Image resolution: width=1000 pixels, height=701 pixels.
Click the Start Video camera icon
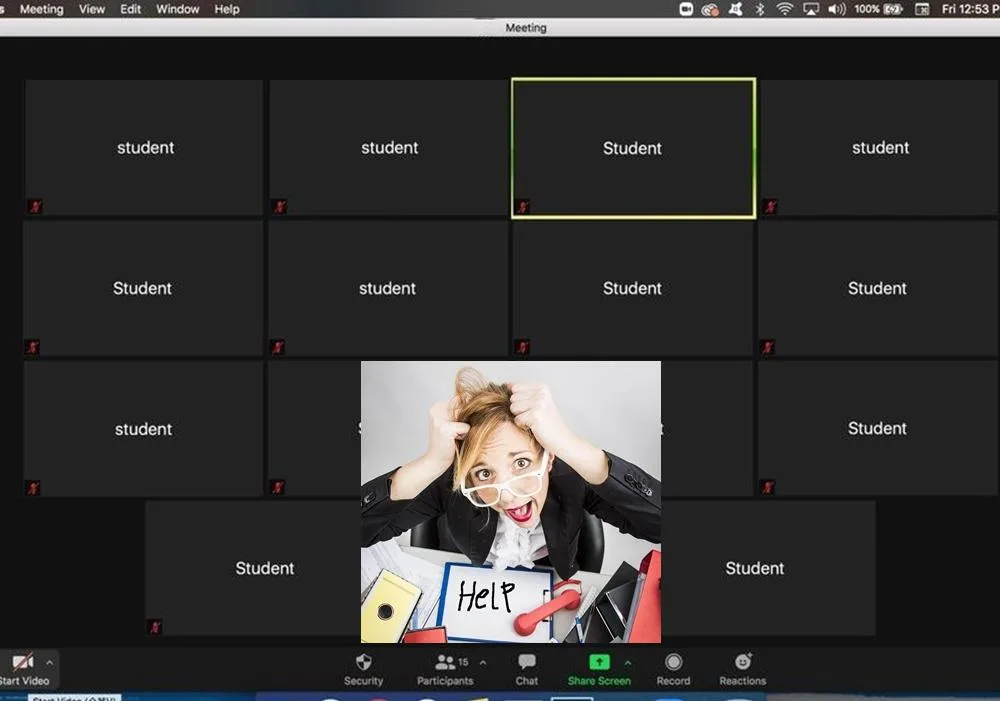point(22,662)
